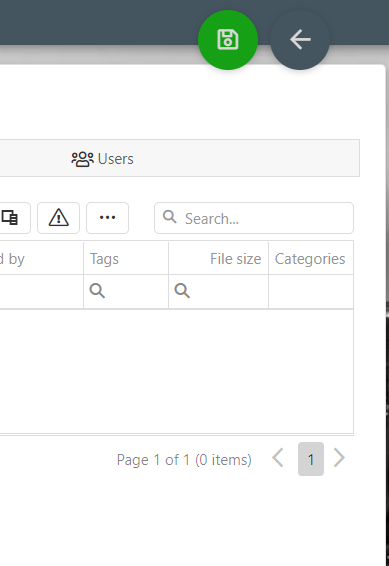Go to the next page chevron
Image resolution: width=389 pixels, height=566 pixels.
339,458
